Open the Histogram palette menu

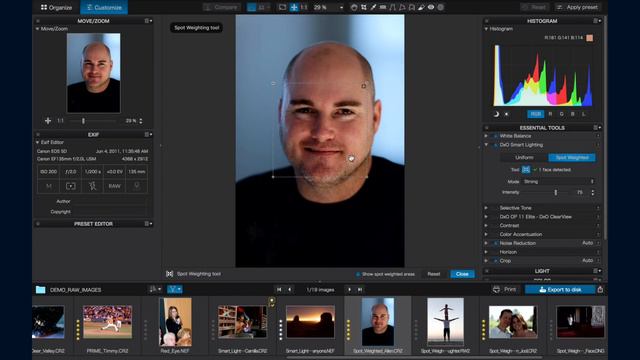pyautogui.click(x=597, y=21)
